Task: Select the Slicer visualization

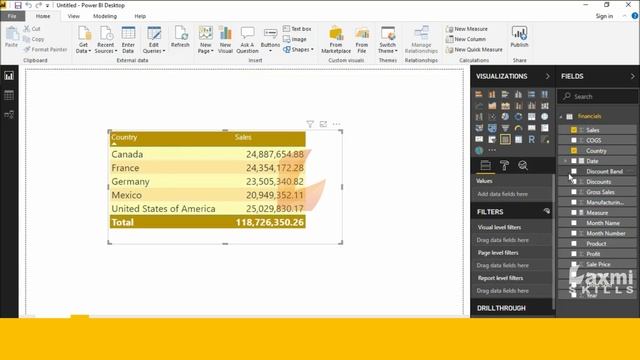Action: [492, 140]
